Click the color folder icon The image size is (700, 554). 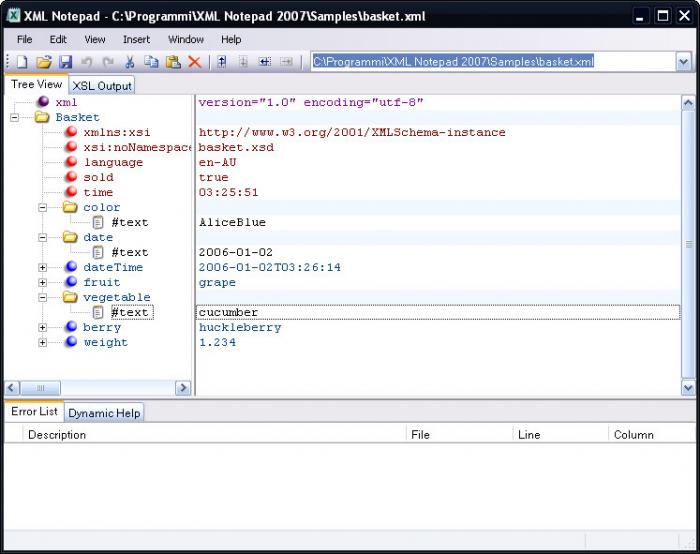click(x=70, y=207)
